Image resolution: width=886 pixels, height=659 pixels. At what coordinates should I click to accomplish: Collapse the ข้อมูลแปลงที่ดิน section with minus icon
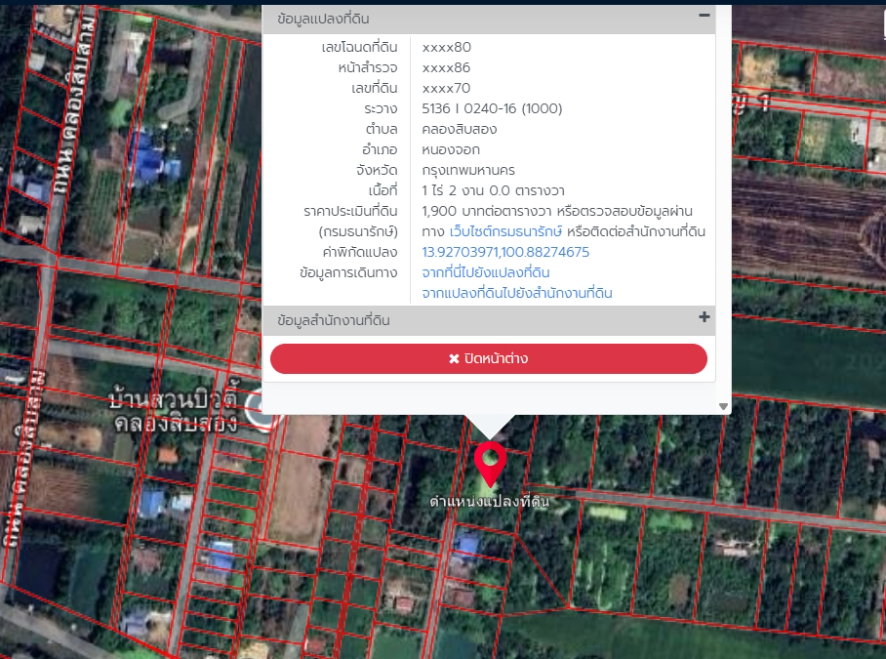click(704, 15)
